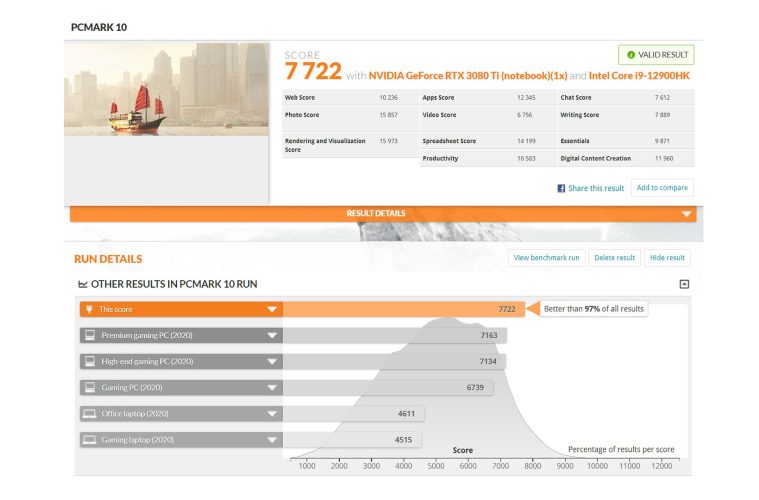Viewport: 759px width, 500px height.
Task: Expand the Result Details bar arrow
Action: tap(686, 213)
